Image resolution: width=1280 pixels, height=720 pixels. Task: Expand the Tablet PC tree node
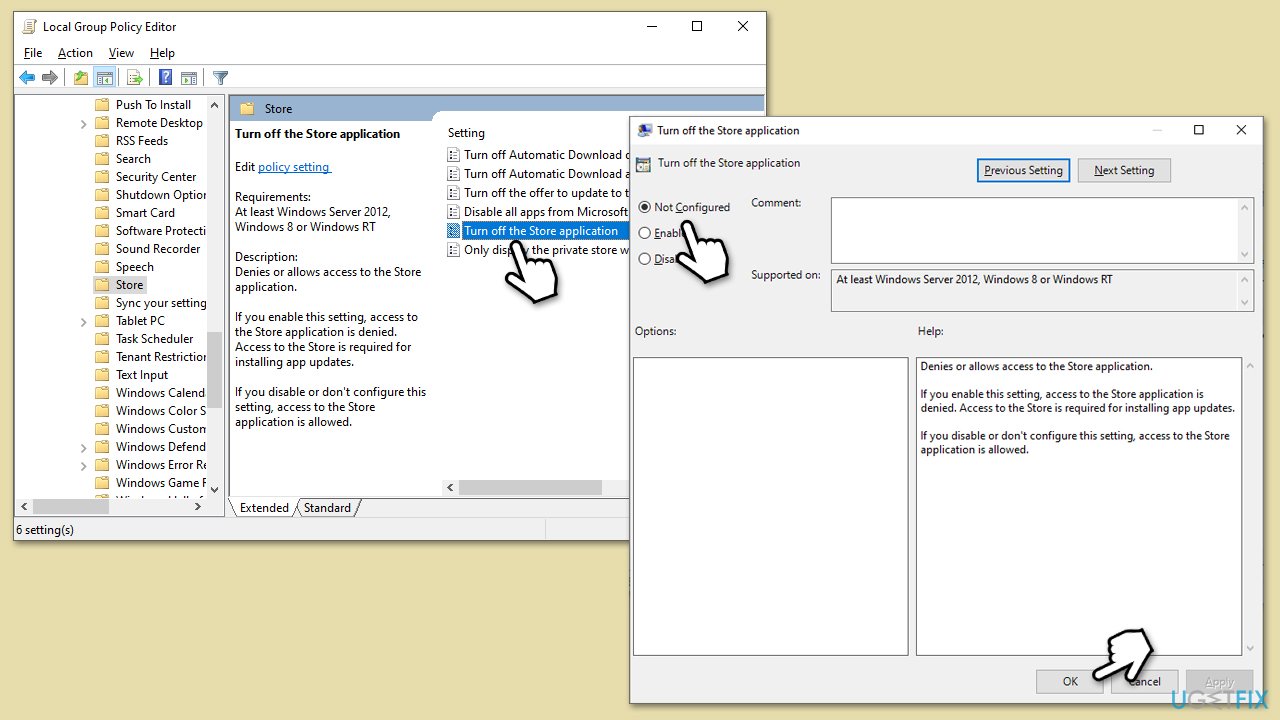tap(84, 321)
